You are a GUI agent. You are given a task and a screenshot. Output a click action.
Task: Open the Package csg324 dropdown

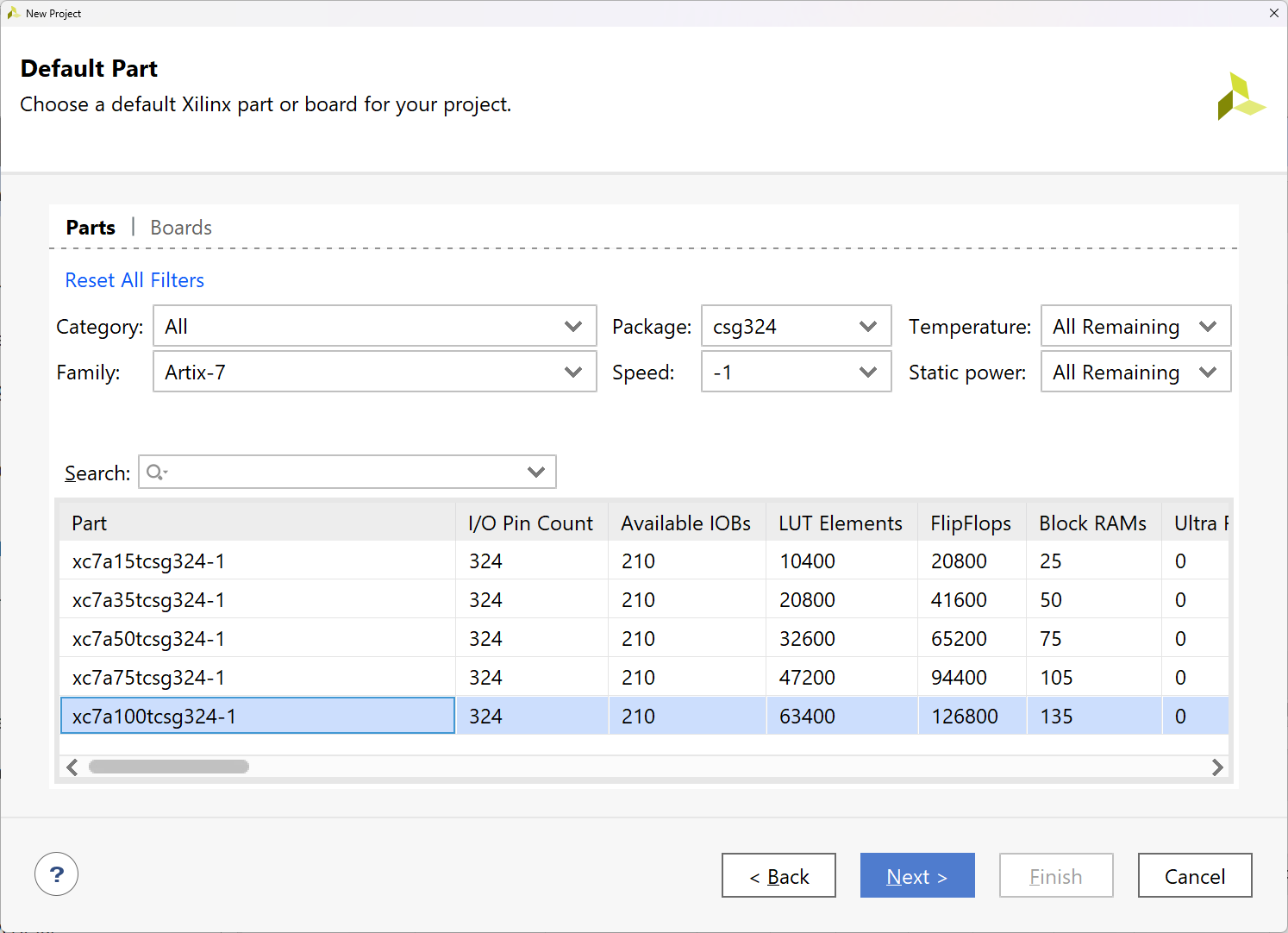pyautogui.click(x=795, y=326)
